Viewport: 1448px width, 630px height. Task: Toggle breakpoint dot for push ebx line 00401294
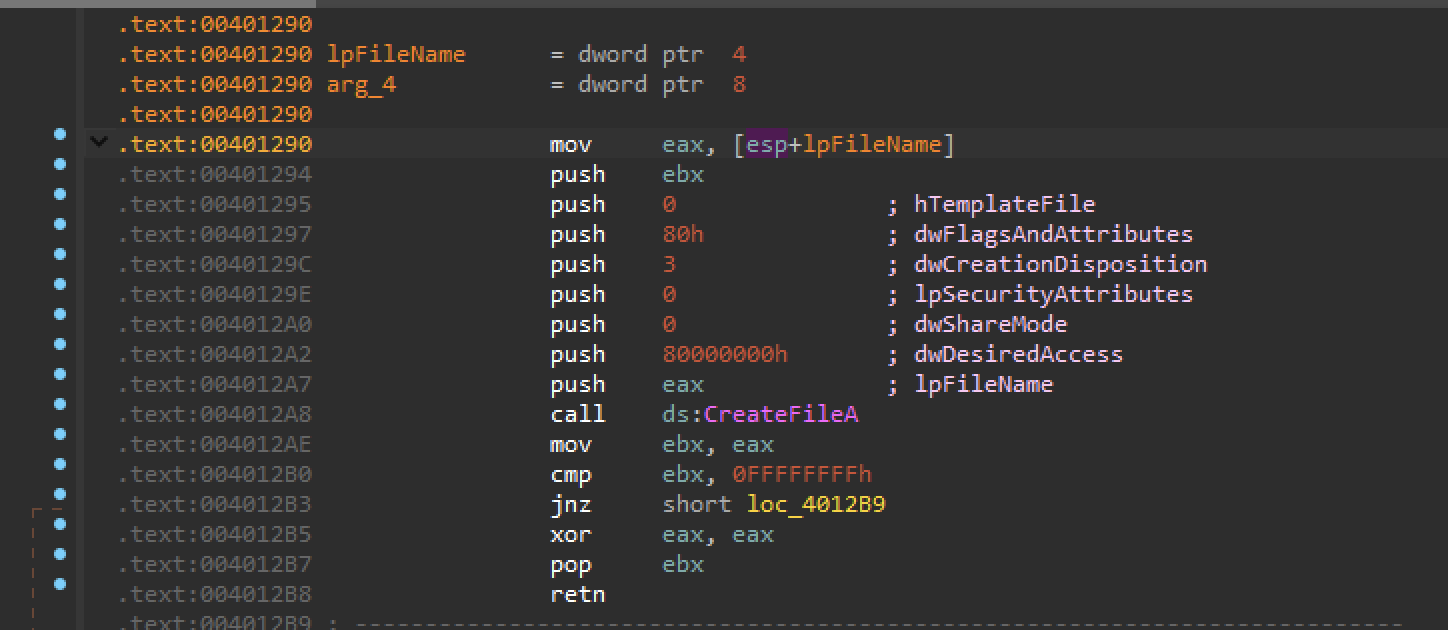(60, 164)
